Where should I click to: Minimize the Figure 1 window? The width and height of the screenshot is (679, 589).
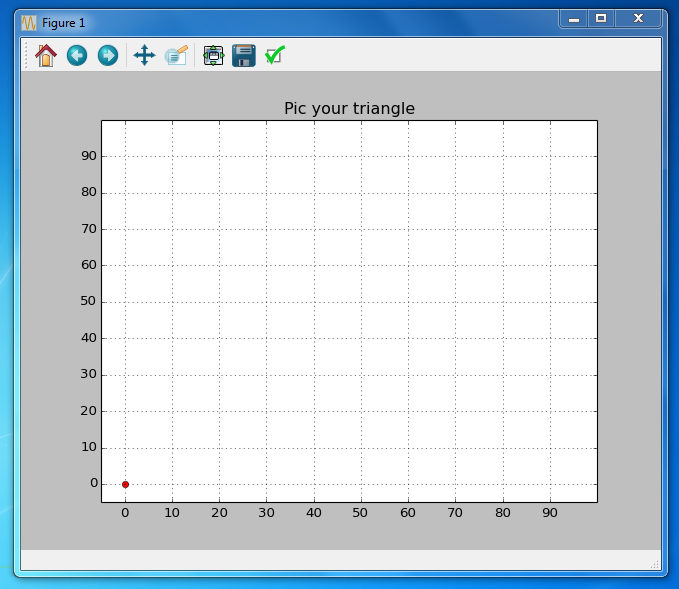574,19
